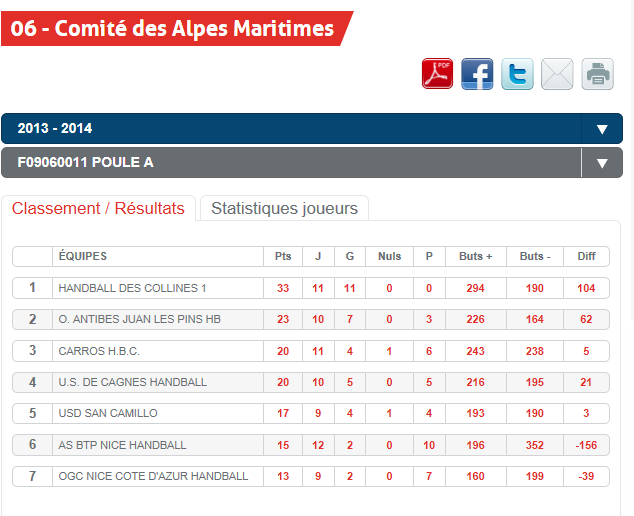Download the standings as PDF
The width and height of the screenshot is (634, 516).
[438, 74]
